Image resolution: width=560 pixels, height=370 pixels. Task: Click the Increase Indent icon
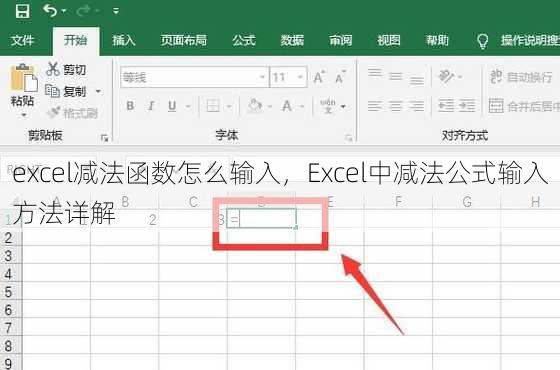click(x=468, y=106)
